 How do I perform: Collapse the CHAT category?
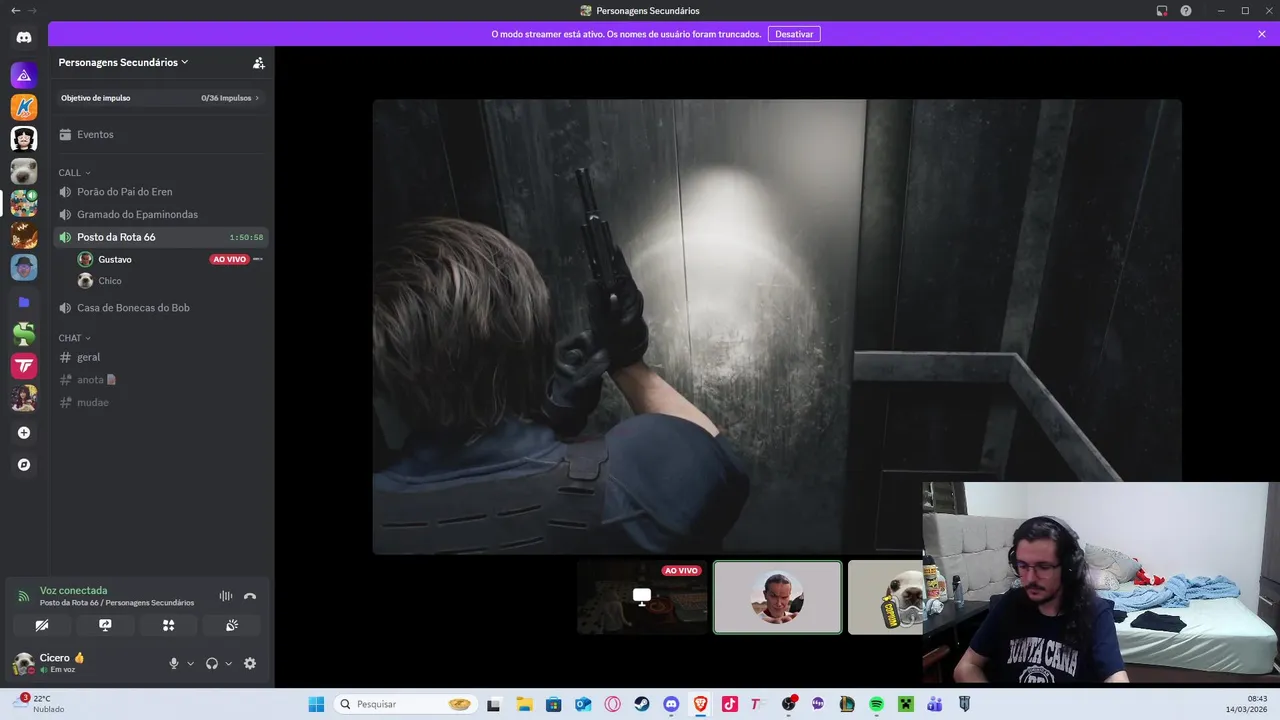point(74,338)
